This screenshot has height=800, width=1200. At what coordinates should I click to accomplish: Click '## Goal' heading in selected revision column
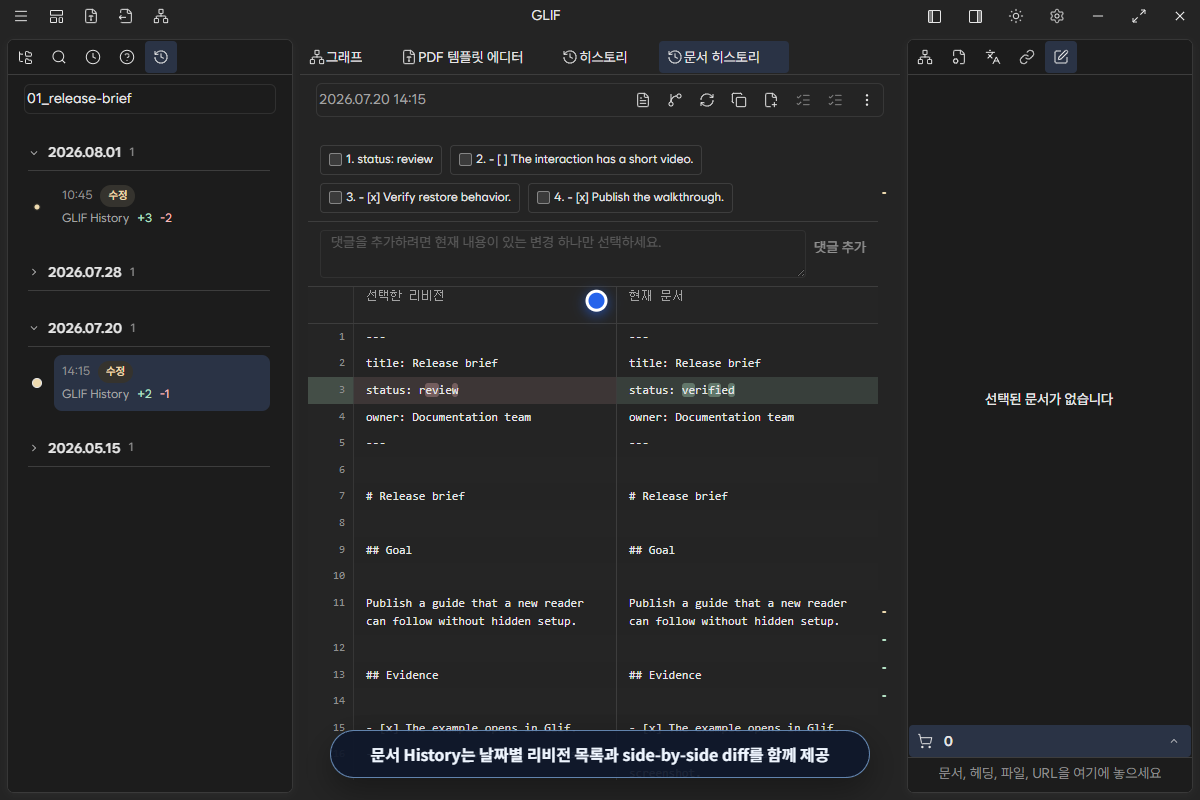(x=388, y=550)
